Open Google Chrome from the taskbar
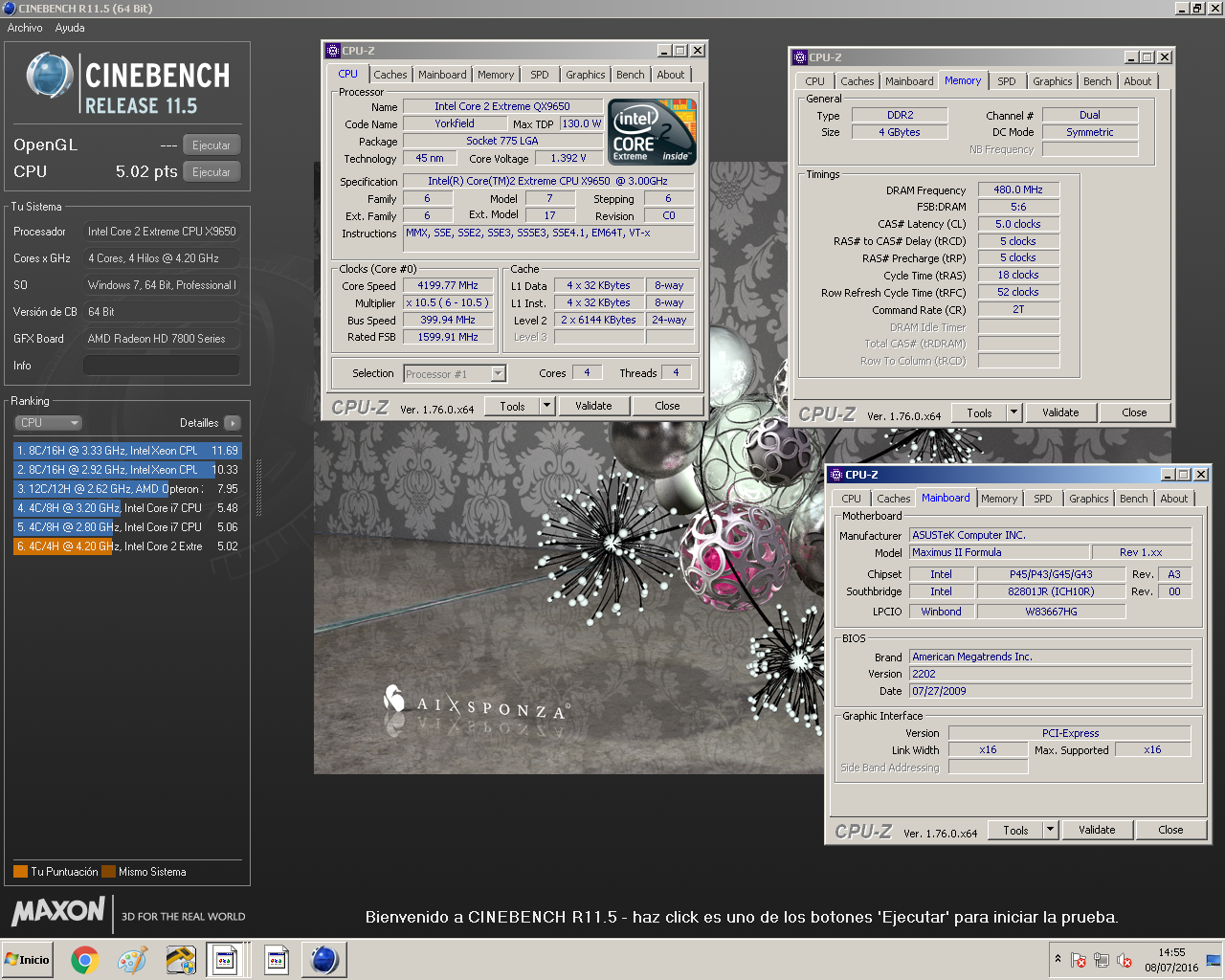The image size is (1225, 980). click(x=84, y=960)
